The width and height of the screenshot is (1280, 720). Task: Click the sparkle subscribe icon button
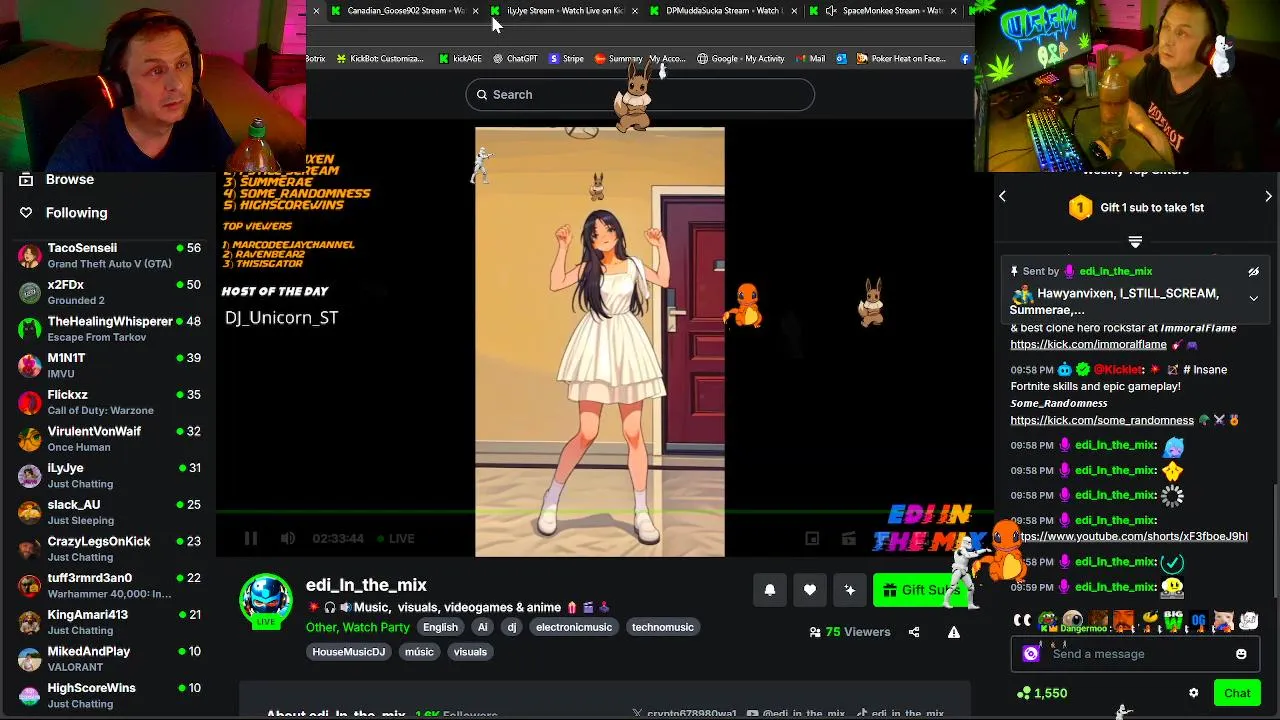pos(850,590)
